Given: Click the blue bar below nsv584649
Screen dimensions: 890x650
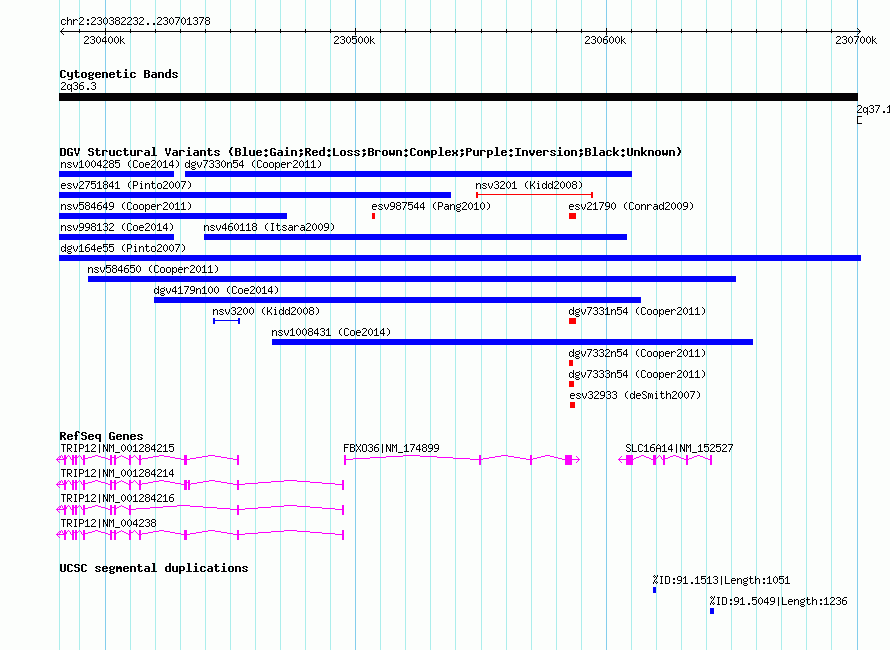Looking at the screenshot, I should pyautogui.click(x=173, y=216).
